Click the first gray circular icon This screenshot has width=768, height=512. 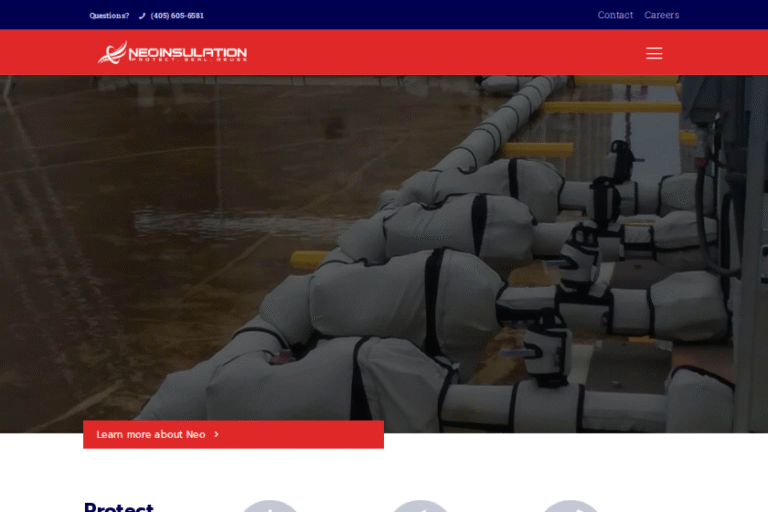click(x=269, y=506)
